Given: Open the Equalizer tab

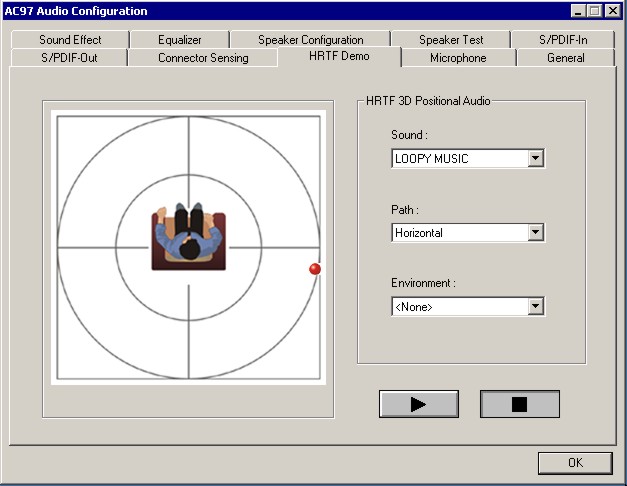Looking at the screenshot, I should coord(180,40).
